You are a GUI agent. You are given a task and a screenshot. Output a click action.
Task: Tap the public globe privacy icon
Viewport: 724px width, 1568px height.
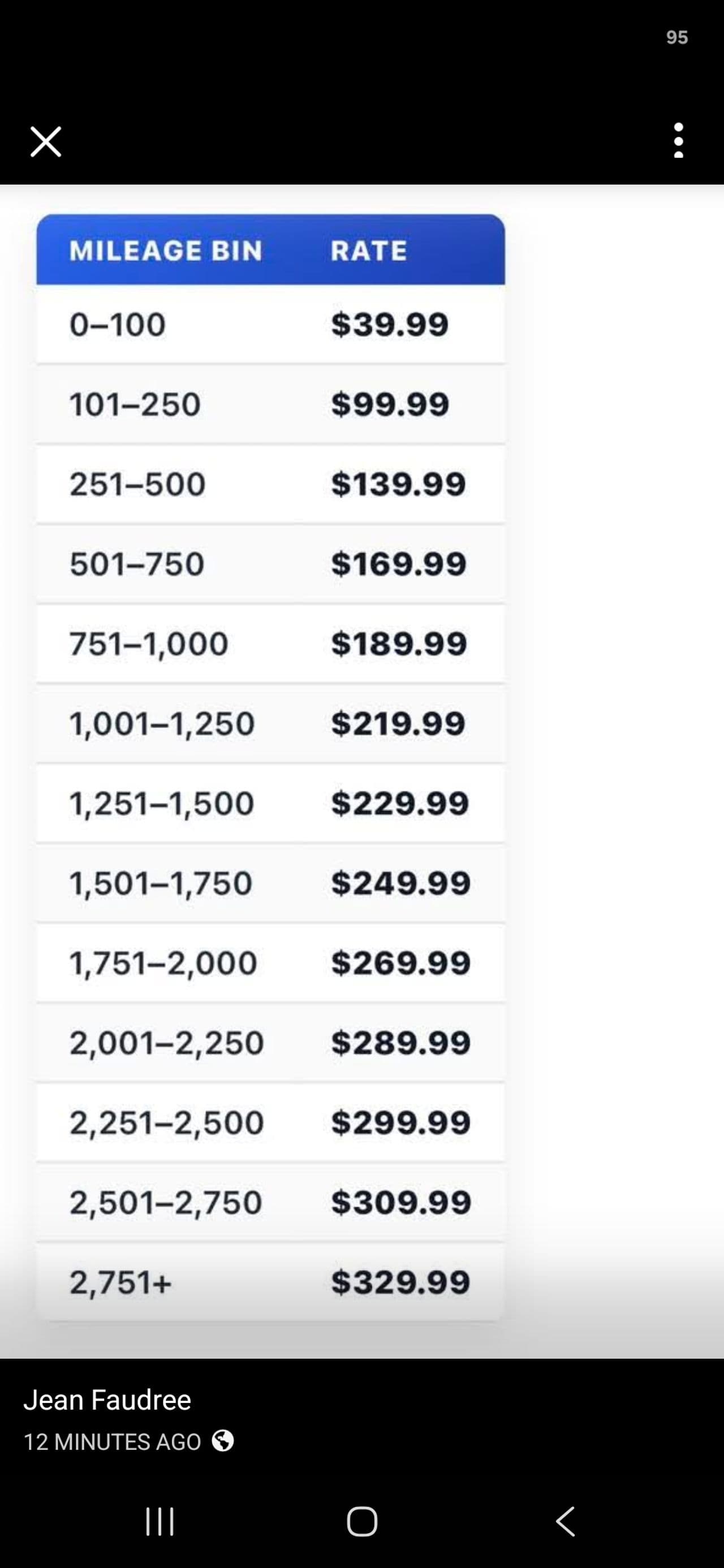coord(223,1441)
